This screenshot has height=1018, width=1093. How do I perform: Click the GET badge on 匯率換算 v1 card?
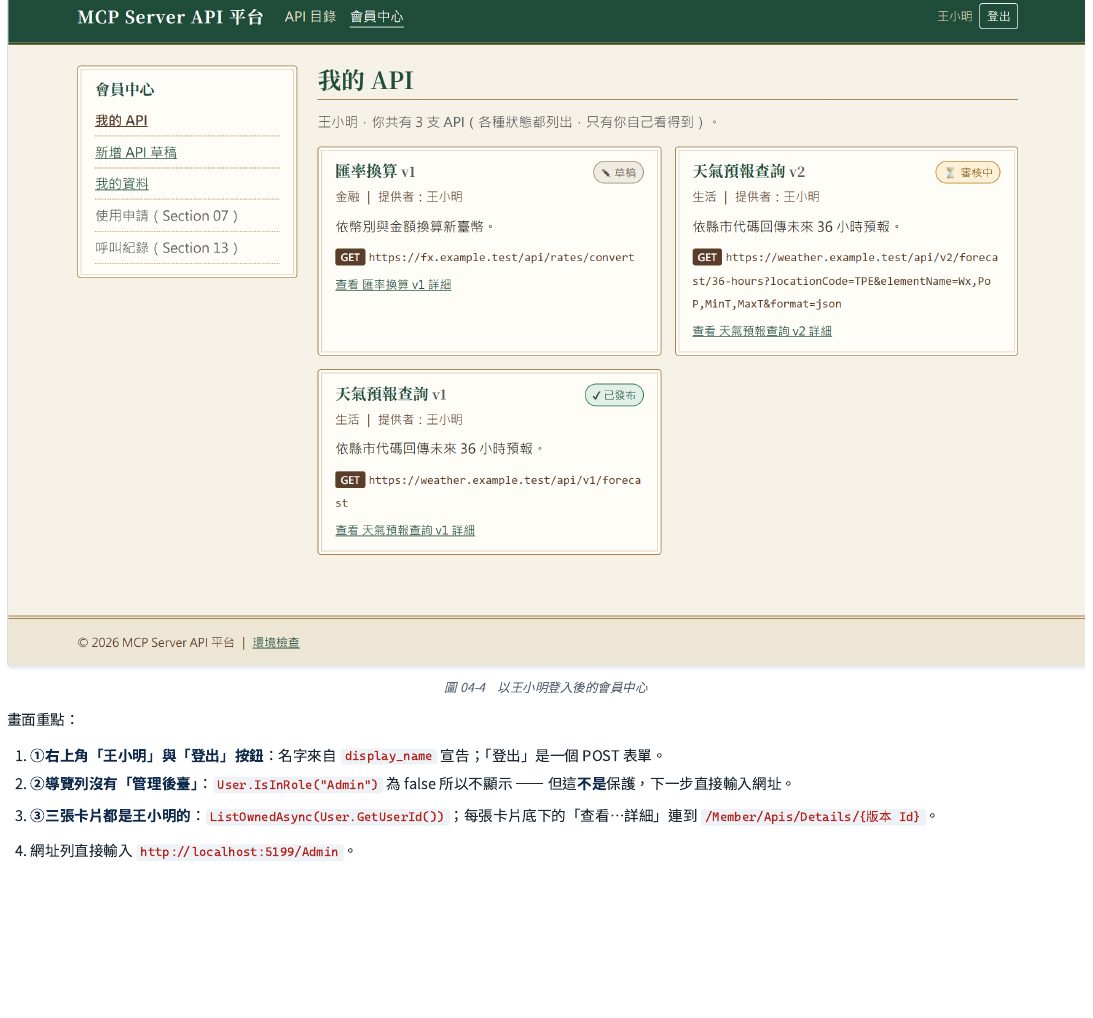tap(350, 257)
